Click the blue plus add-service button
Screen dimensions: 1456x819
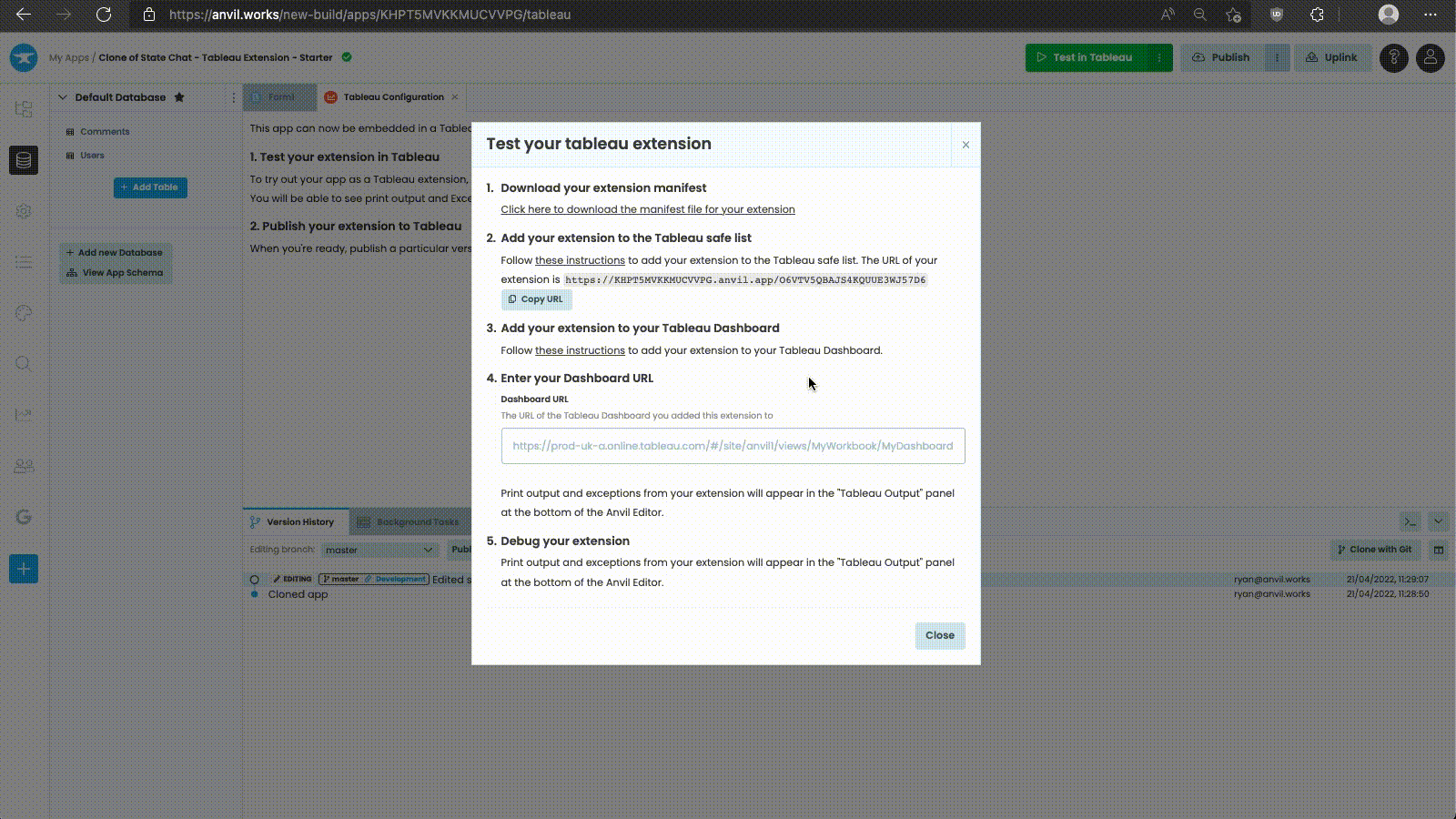24,569
